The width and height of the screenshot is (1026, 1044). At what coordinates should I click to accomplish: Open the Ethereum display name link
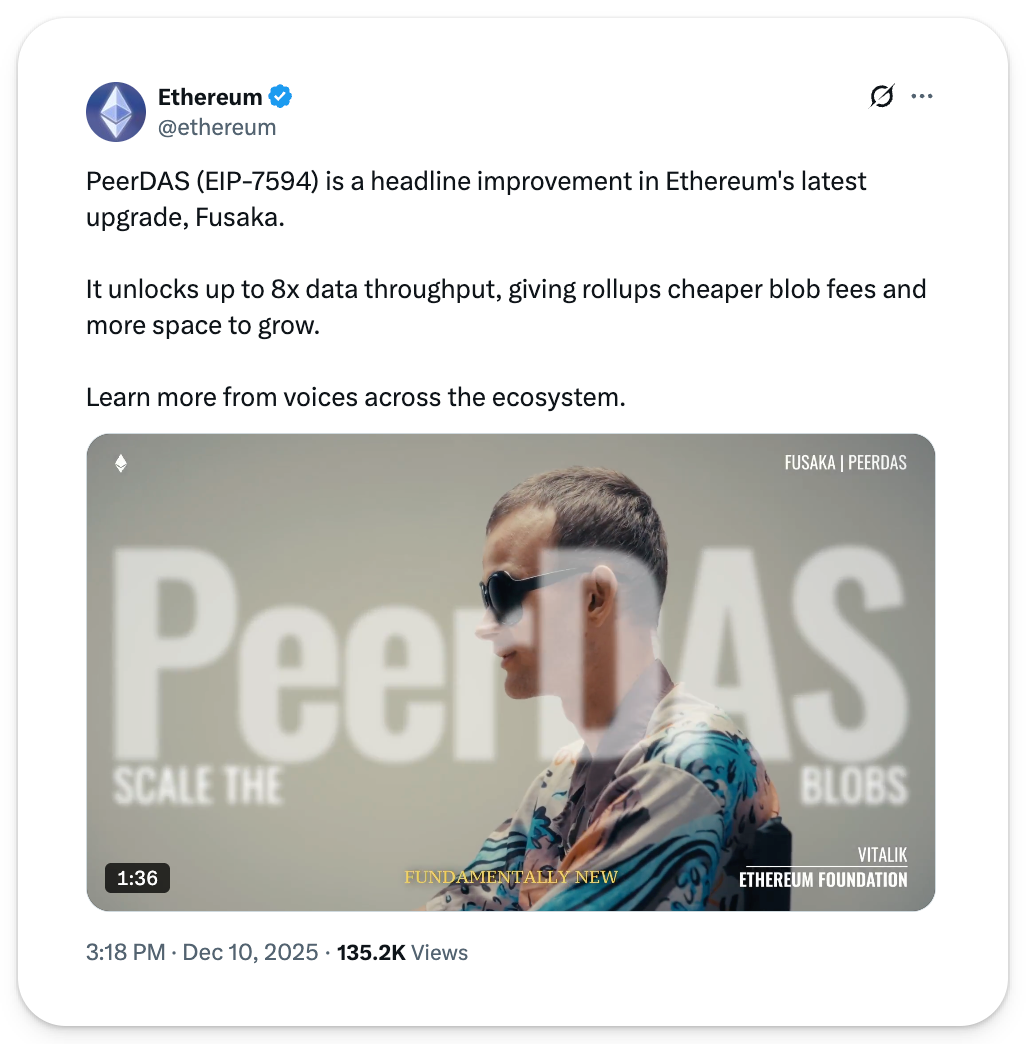pos(210,97)
